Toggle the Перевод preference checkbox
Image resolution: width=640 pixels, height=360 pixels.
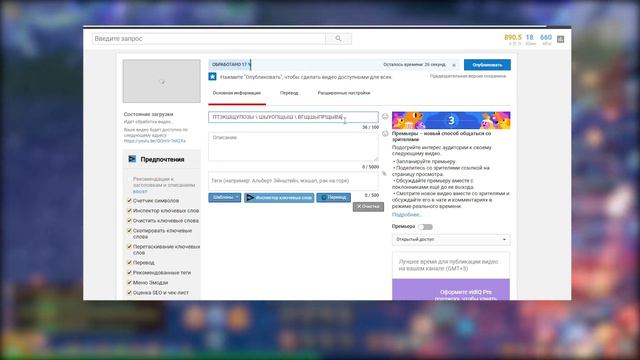129,263
